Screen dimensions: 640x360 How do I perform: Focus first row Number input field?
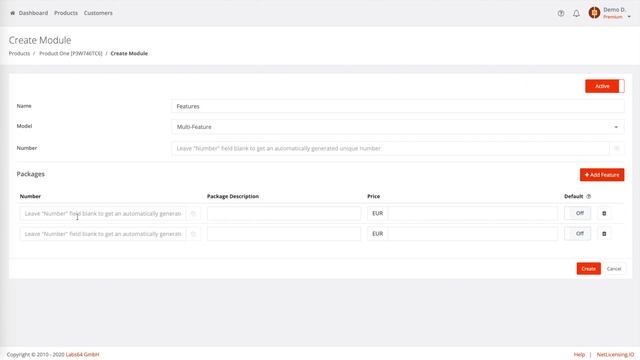click(x=103, y=213)
